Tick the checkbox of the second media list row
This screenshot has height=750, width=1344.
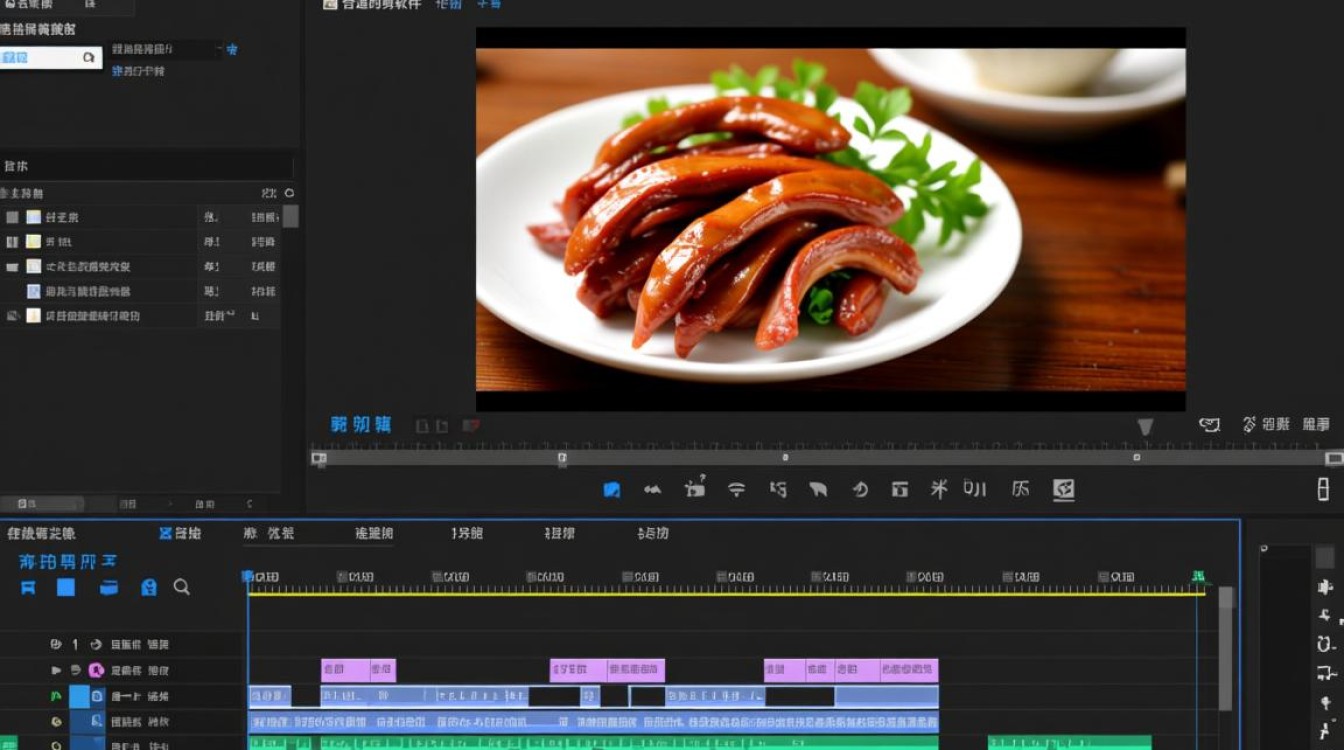[x=12, y=242]
